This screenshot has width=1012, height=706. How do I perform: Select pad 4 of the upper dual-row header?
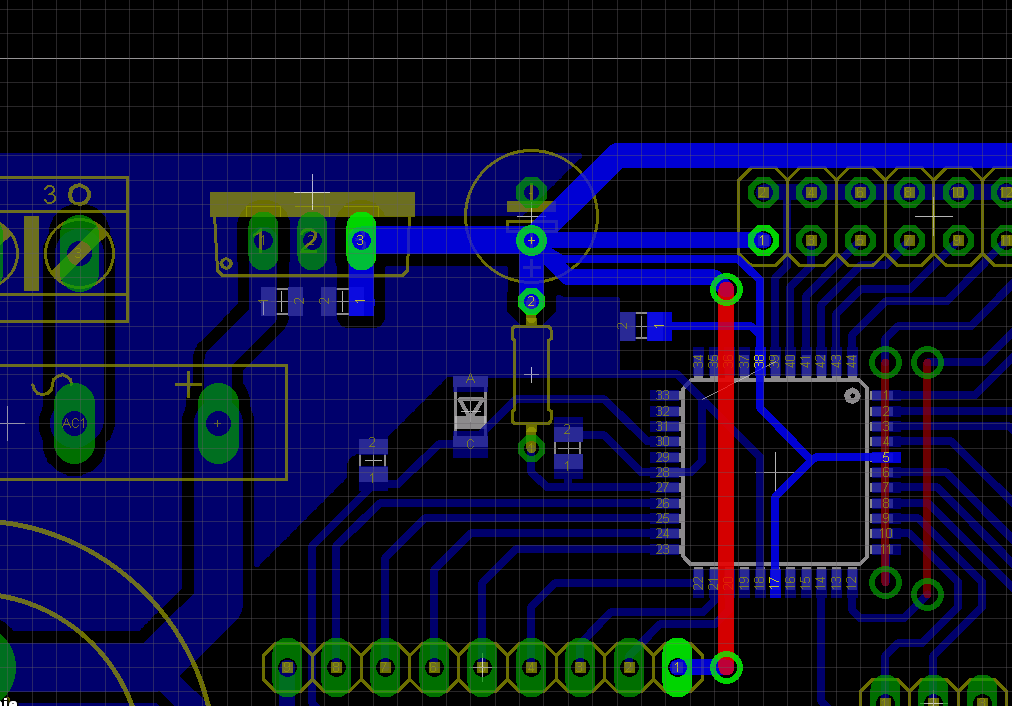(811, 192)
